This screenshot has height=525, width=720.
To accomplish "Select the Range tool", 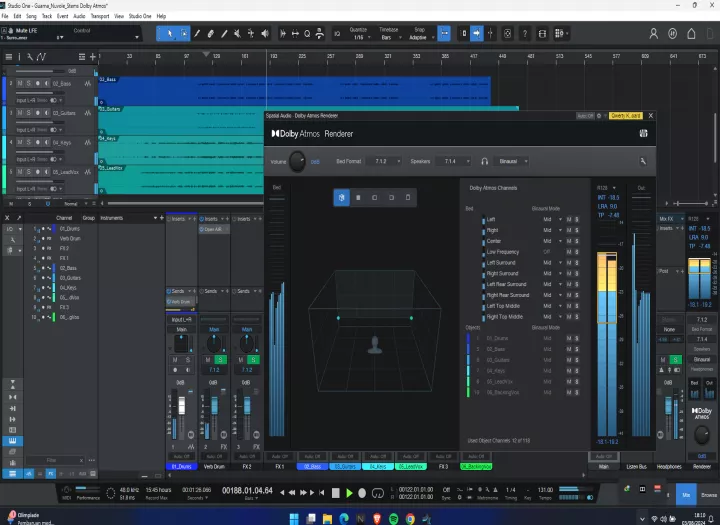I will (184, 34).
